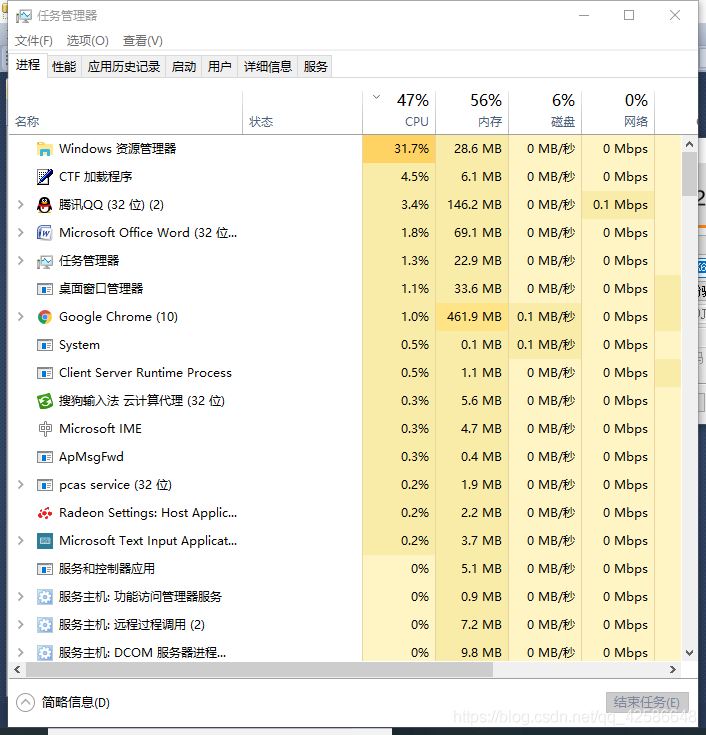Viewport: 706px width, 735px height.
Task: Click the 结束任务 button
Action: pyautogui.click(x=646, y=702)
